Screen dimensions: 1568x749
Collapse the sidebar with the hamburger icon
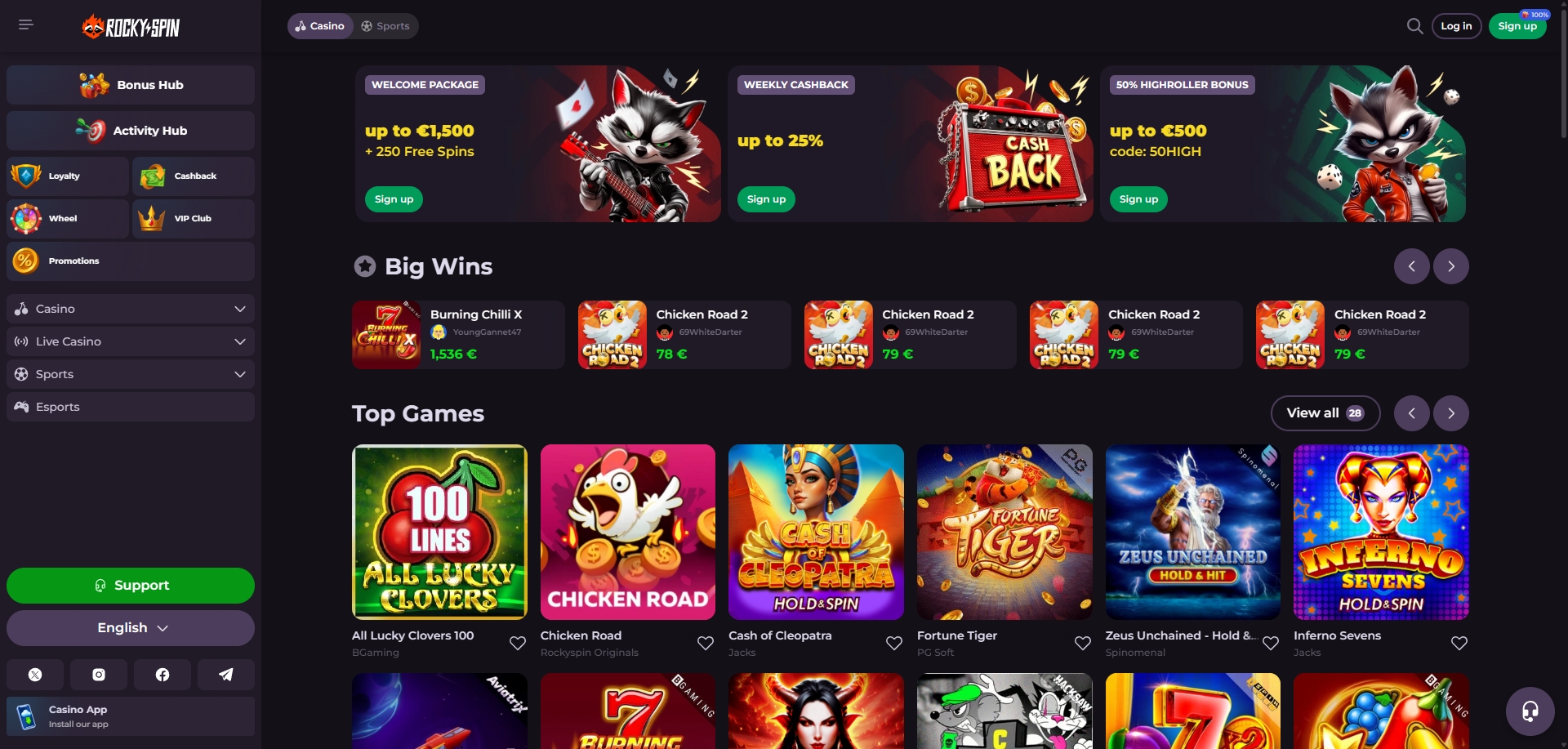point(26,25)
